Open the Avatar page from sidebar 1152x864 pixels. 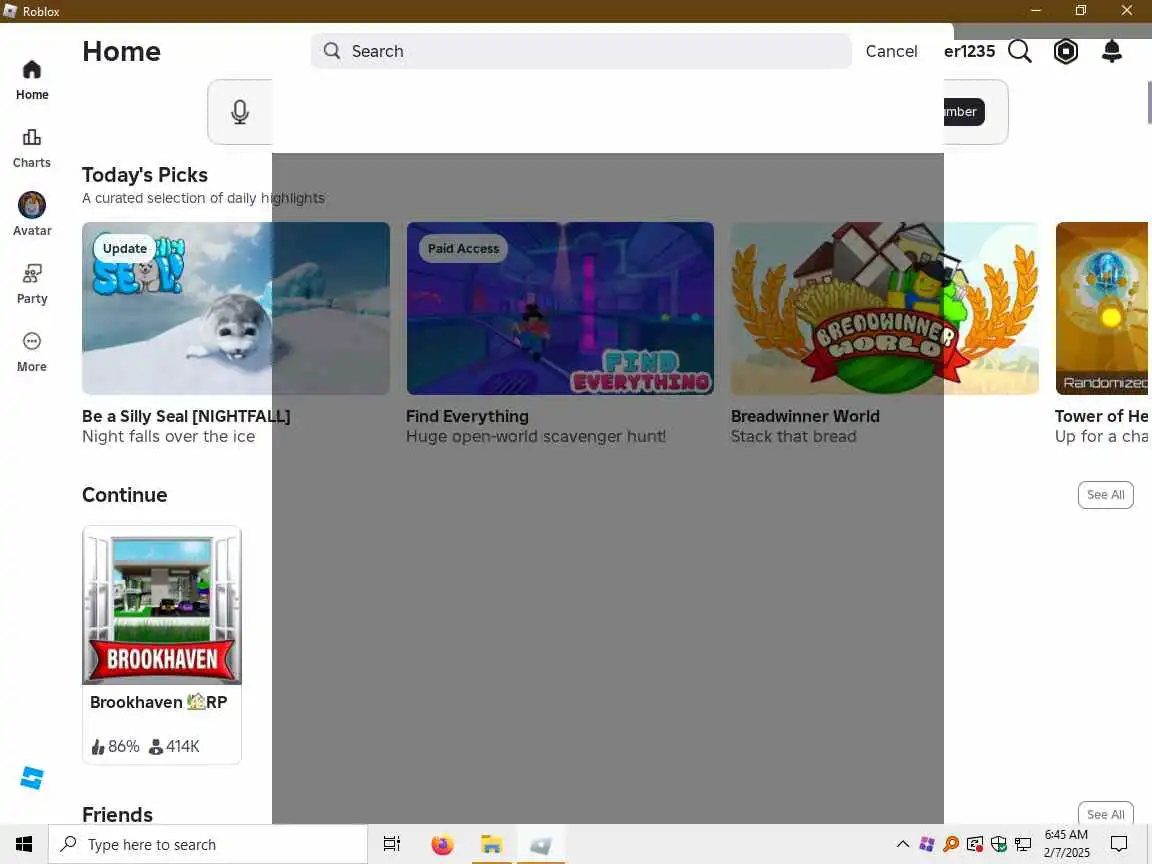tap(32, 215)
